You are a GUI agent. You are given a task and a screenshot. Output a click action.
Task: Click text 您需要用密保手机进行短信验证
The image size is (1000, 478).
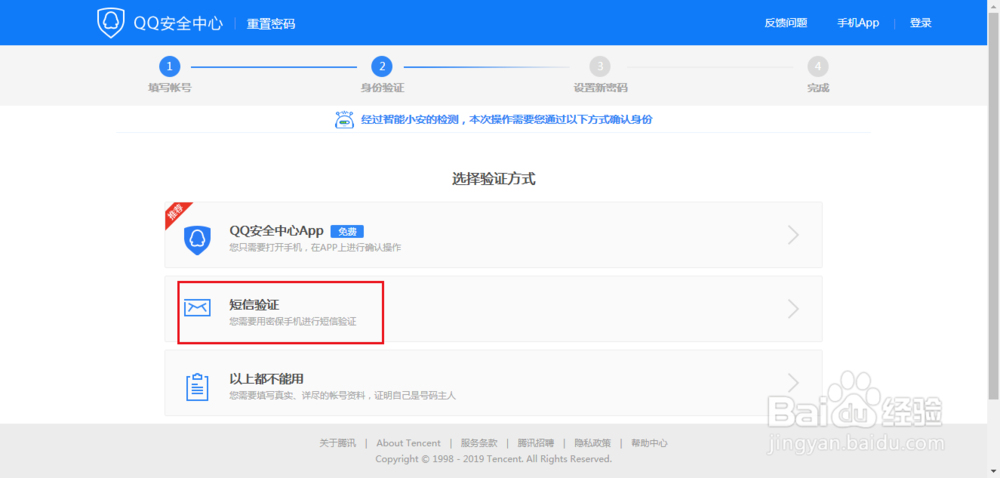[293, 322]
